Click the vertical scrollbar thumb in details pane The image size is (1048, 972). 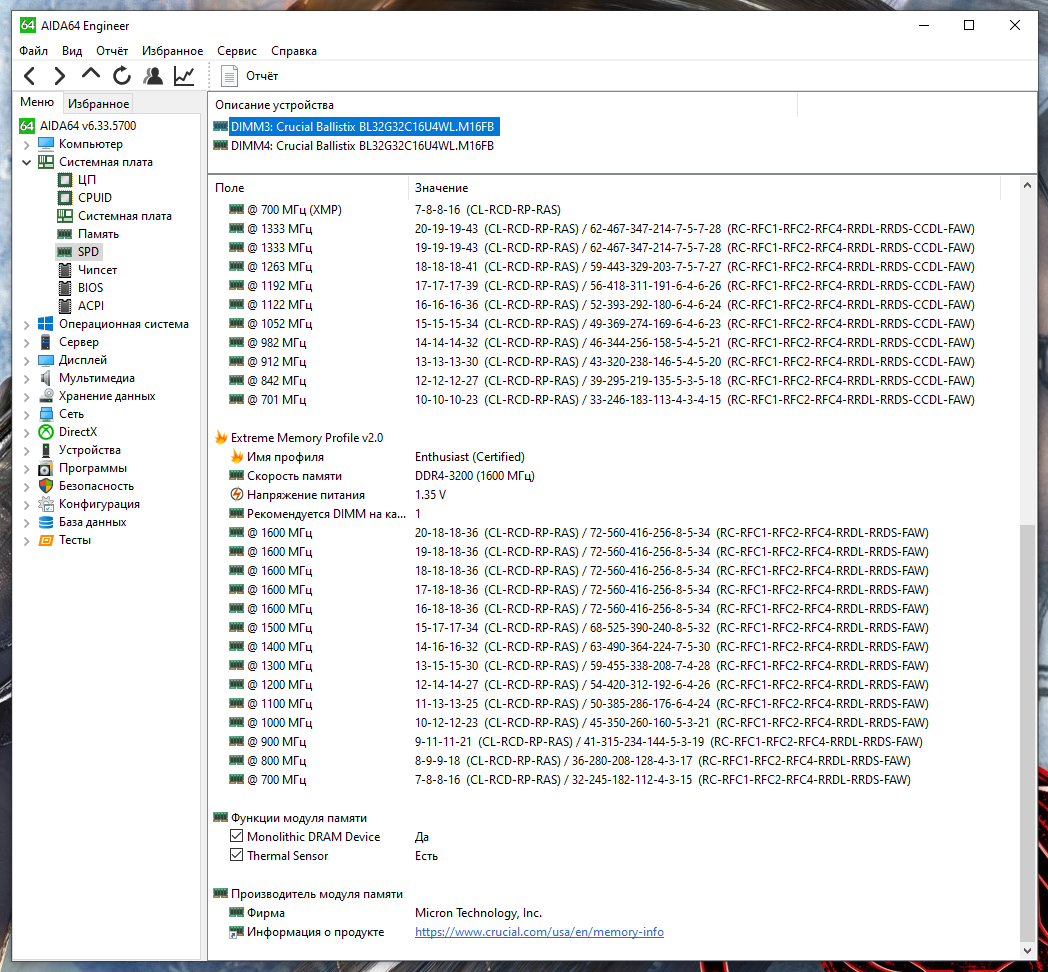tap(1027, 732)
